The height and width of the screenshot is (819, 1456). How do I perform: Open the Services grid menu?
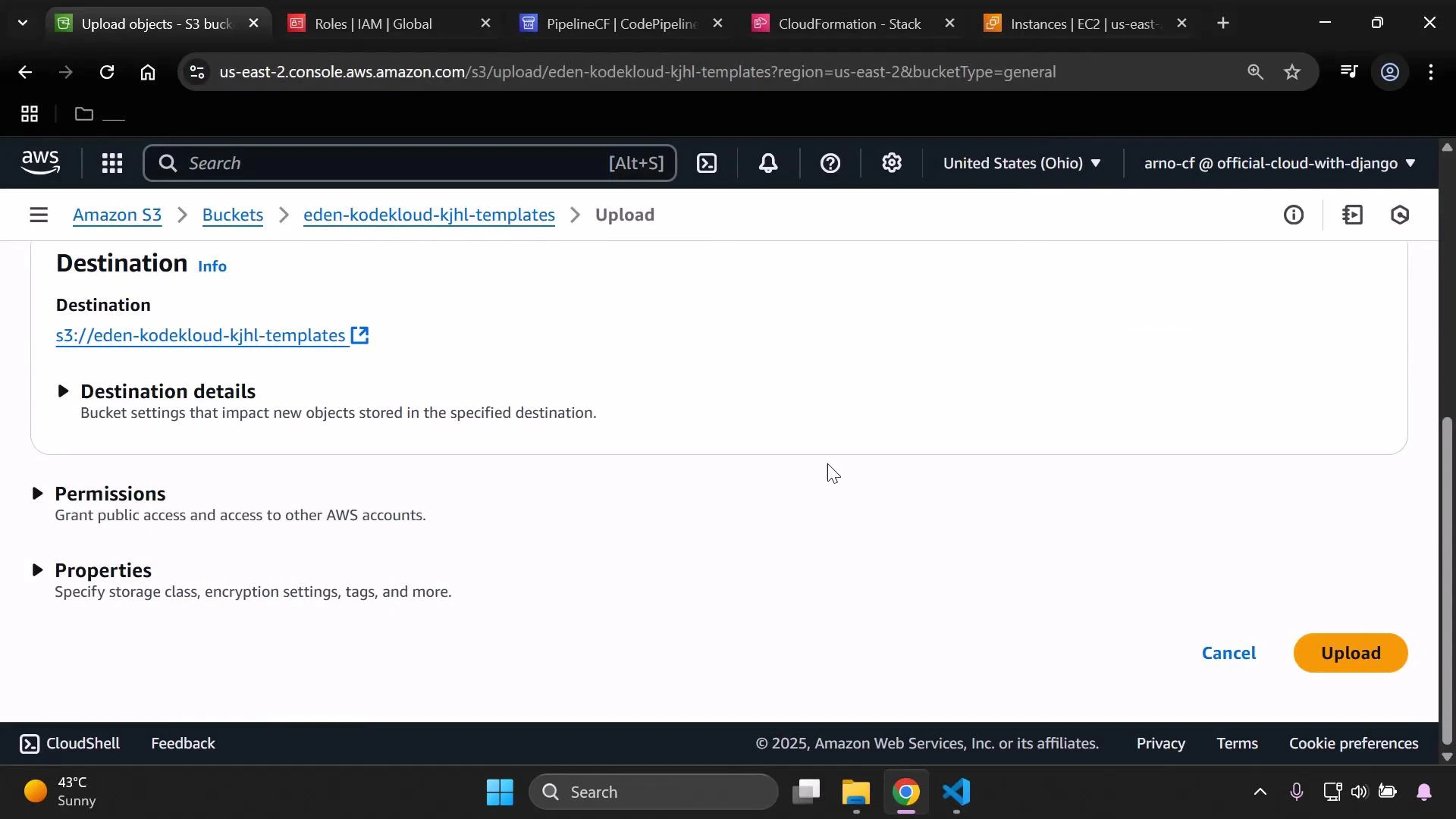point(111,163)
